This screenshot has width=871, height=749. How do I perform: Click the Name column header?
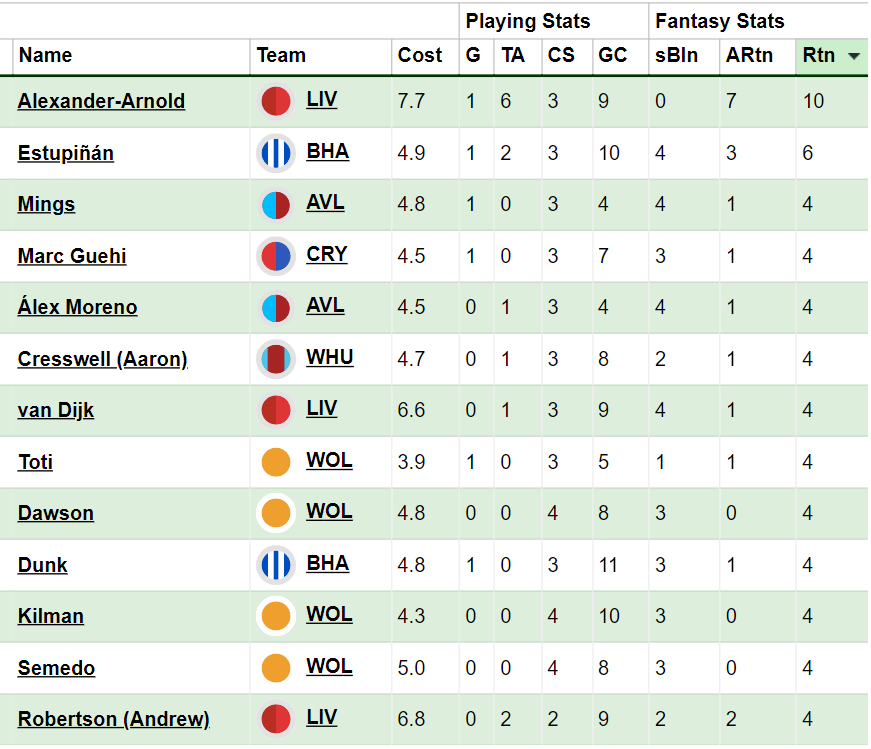[x=46, y=55]
